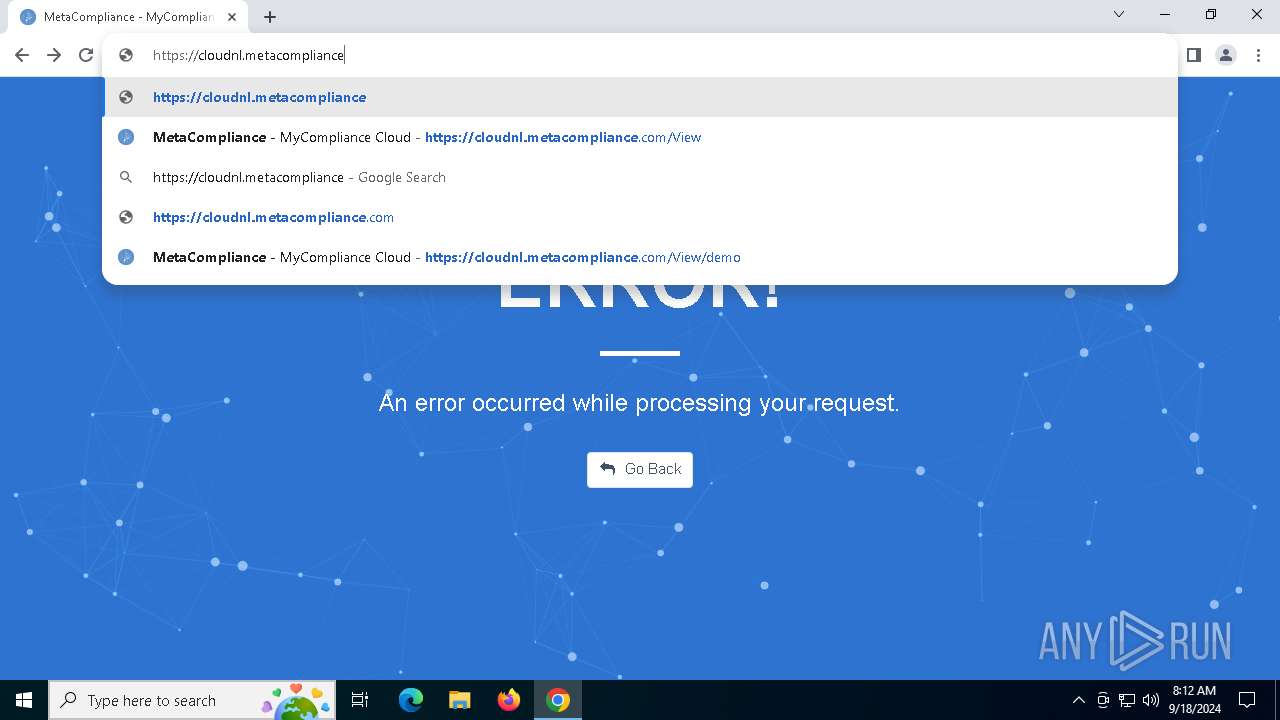
Task: Open the Chrome side panel icon
Action: point(1194,55)
